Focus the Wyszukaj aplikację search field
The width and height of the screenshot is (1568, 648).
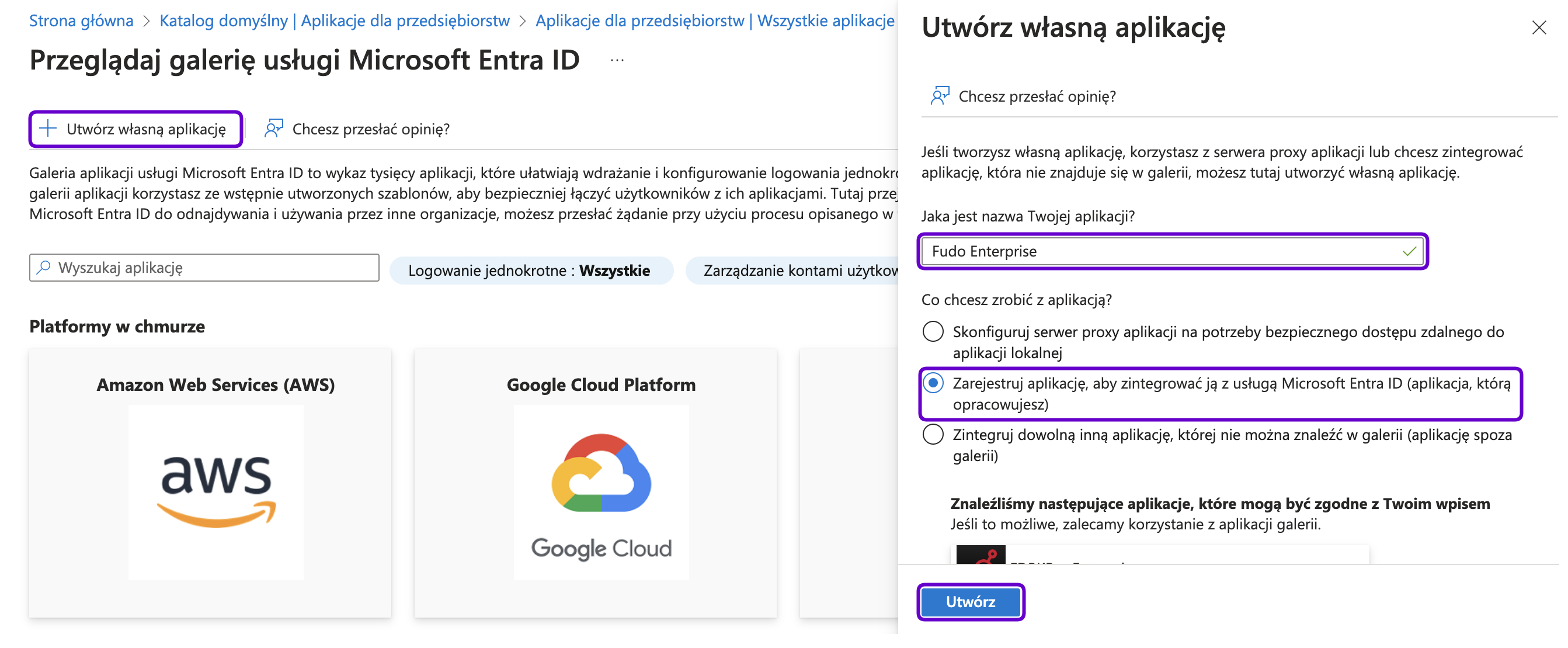(204, 268)
